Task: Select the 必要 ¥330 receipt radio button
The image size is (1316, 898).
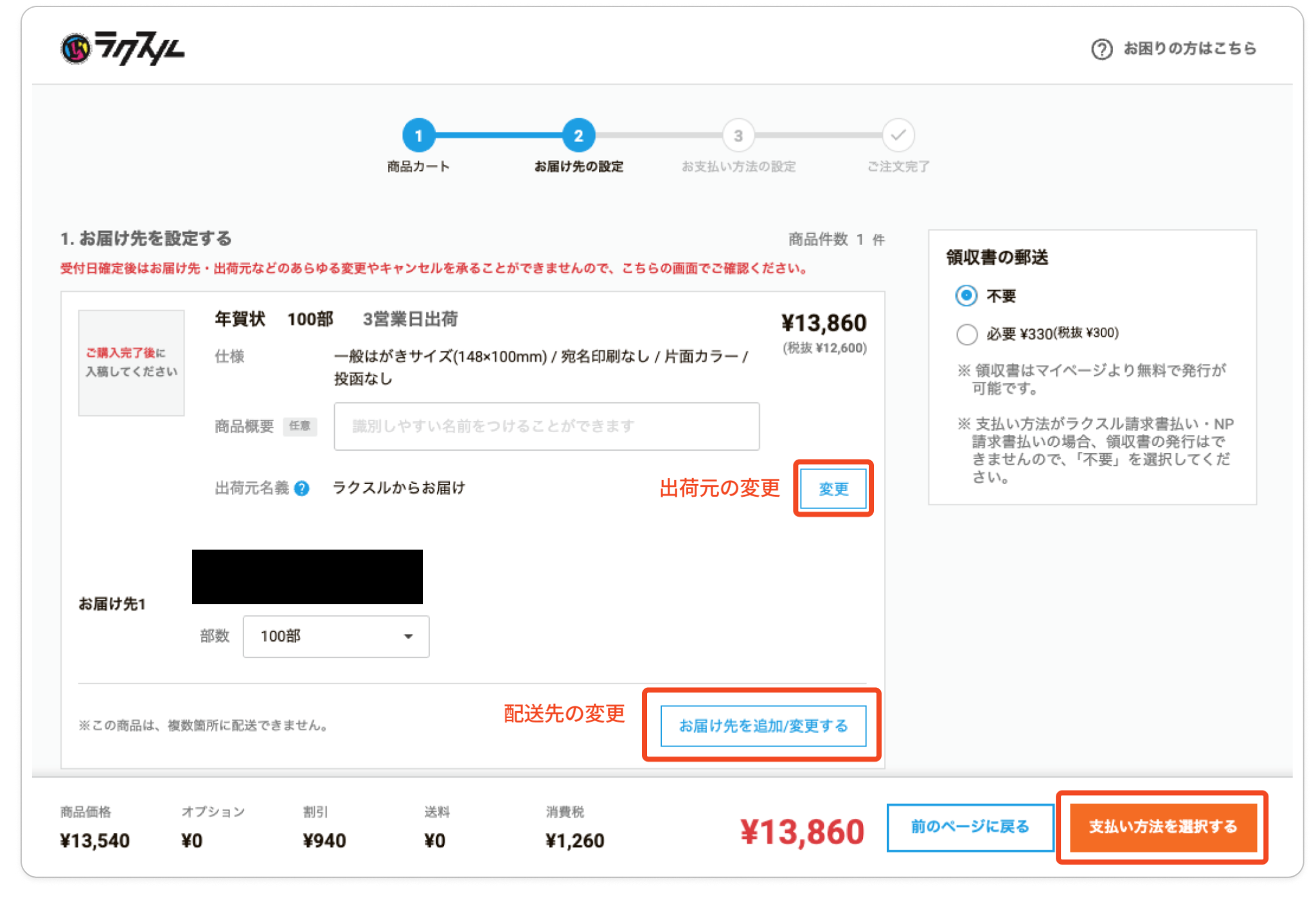Action: [966, 334]
